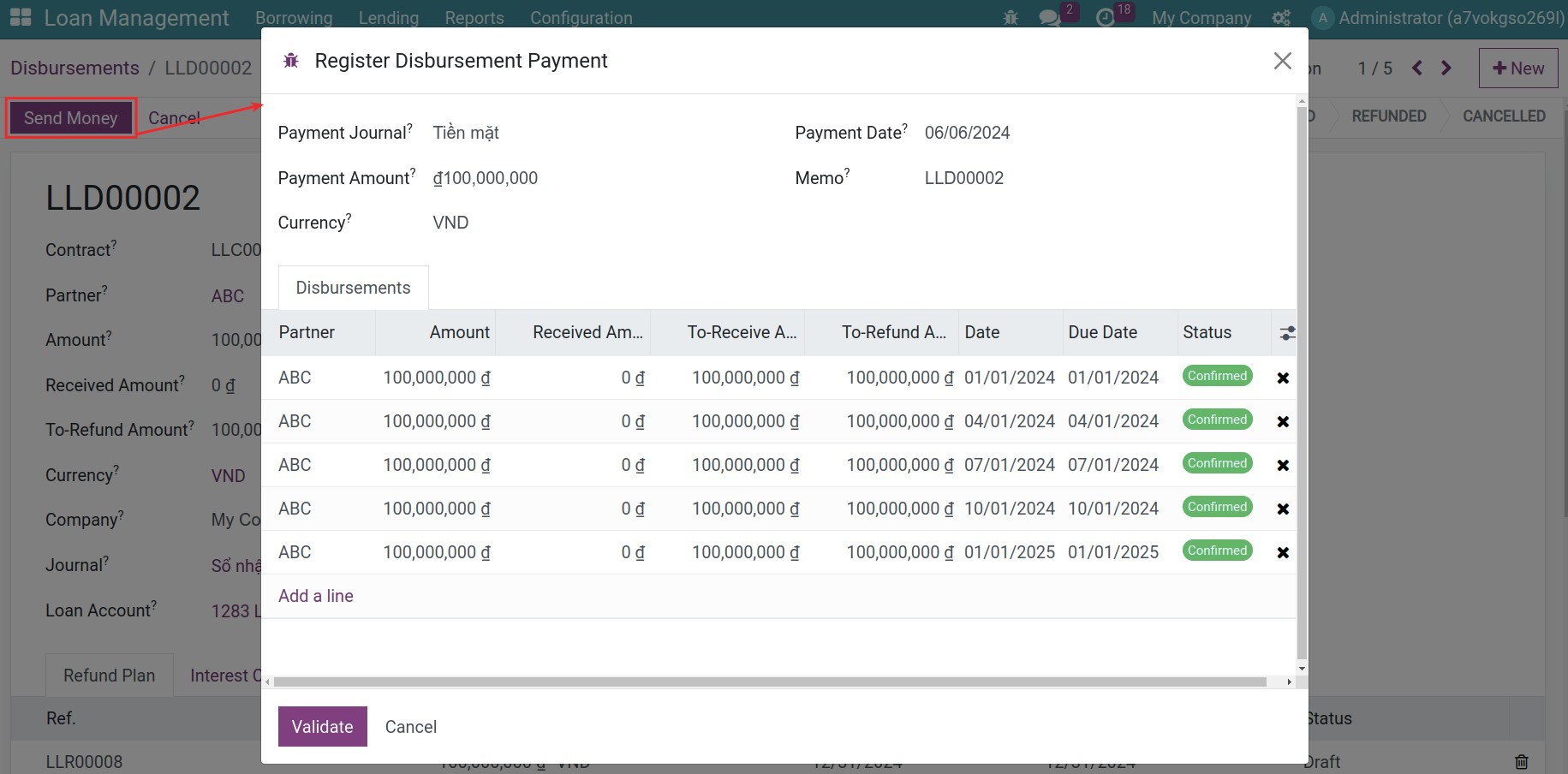
Task: Click the developer tools gears icon in navbar
Action: (1281, 18)
